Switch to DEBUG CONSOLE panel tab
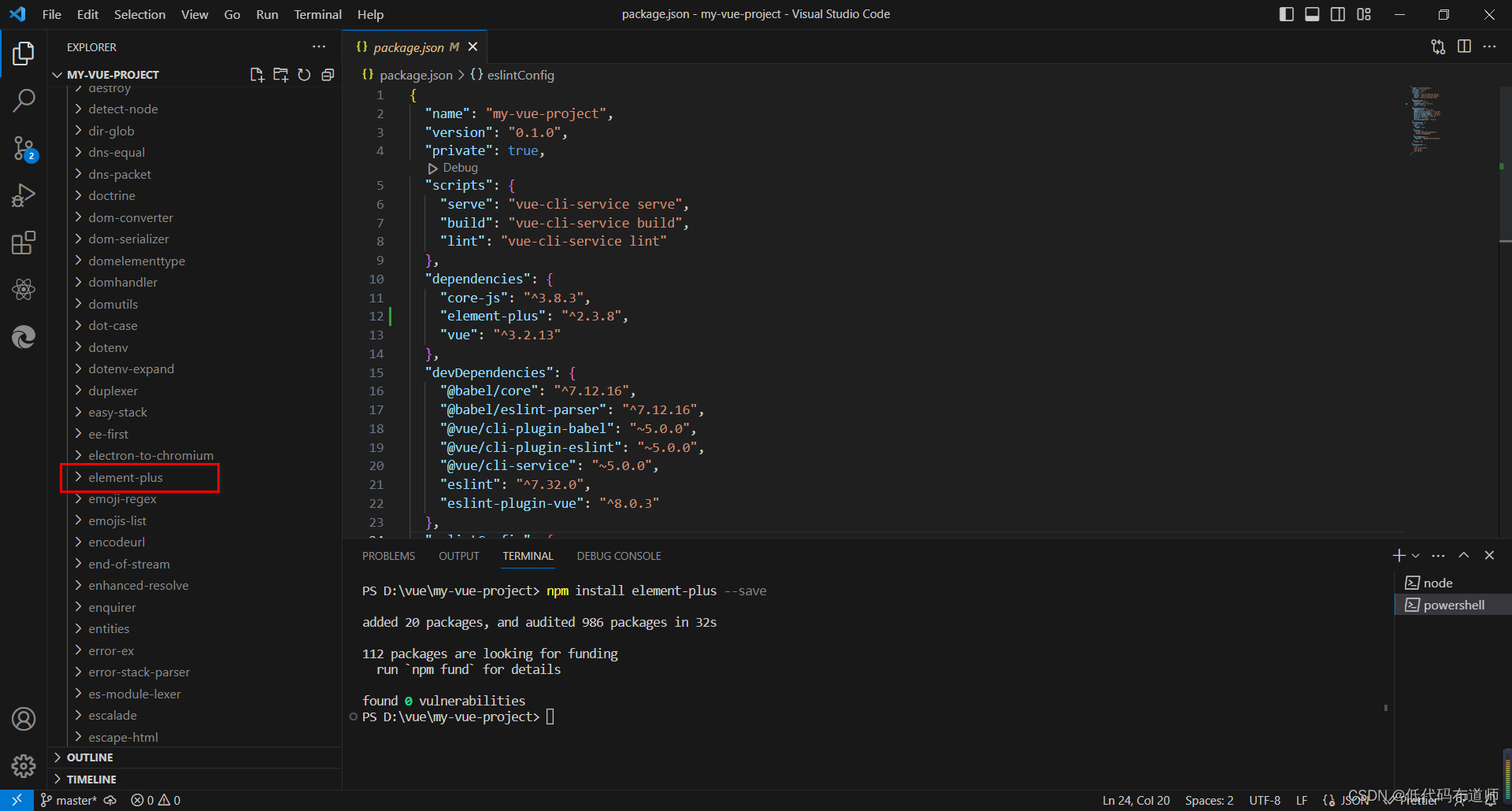The height and width of the screenshot is (811, 1512). pos(619,556)
